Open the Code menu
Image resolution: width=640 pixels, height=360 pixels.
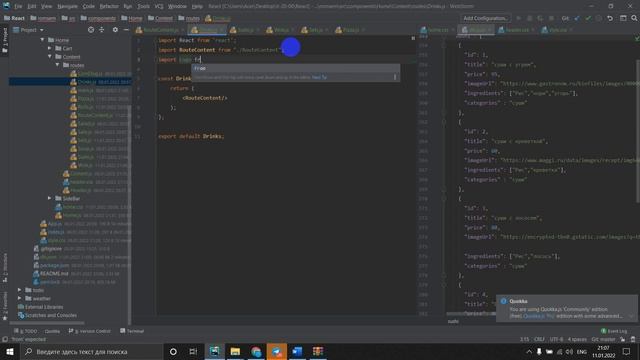[89, 7]
